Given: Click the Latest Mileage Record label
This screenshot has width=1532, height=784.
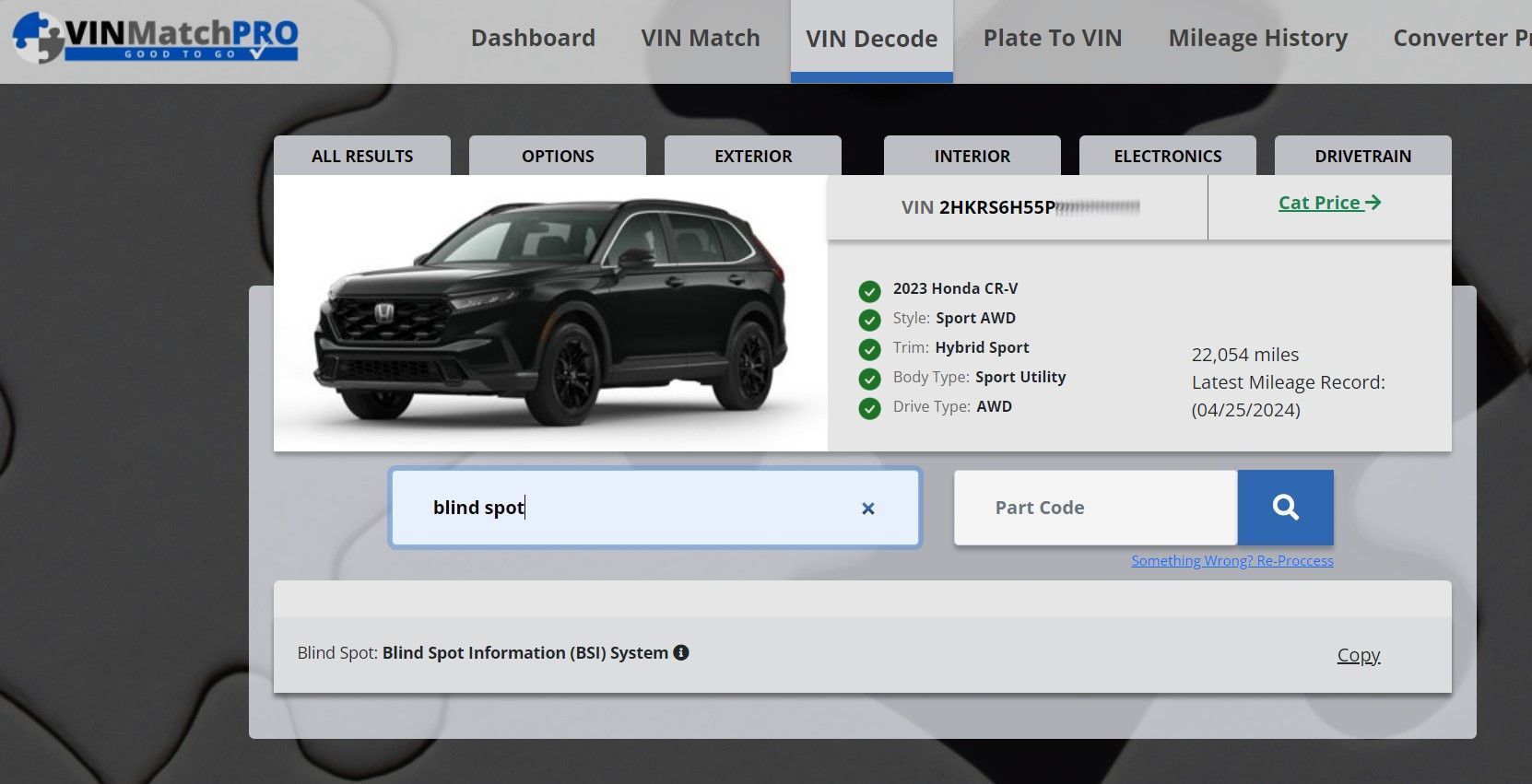Looking at the screenshot, I should (1288, 382).
